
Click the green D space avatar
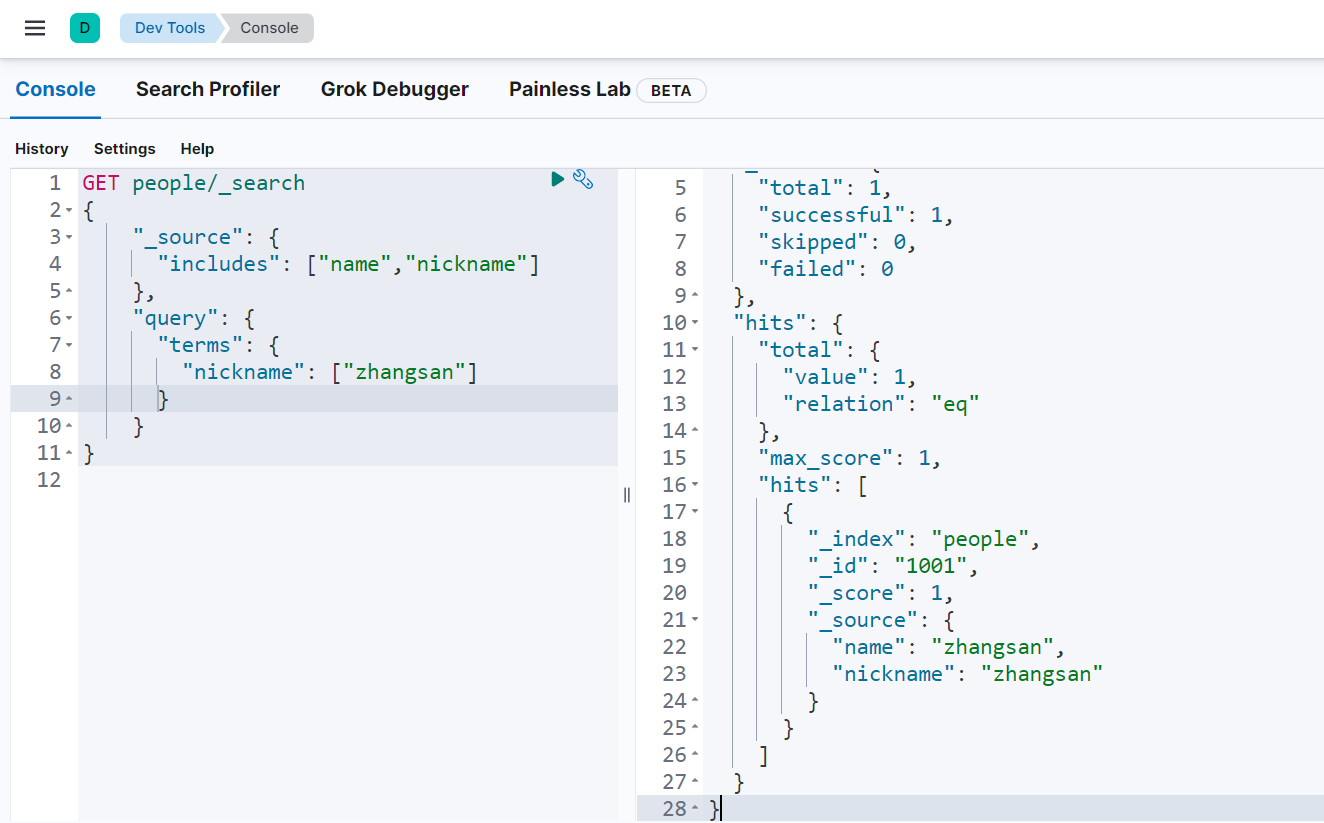pos(84,28)
